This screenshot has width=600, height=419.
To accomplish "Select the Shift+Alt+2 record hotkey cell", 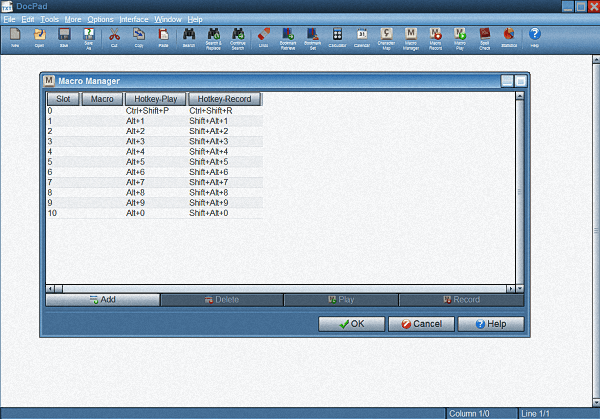I will tap(209, 131).
